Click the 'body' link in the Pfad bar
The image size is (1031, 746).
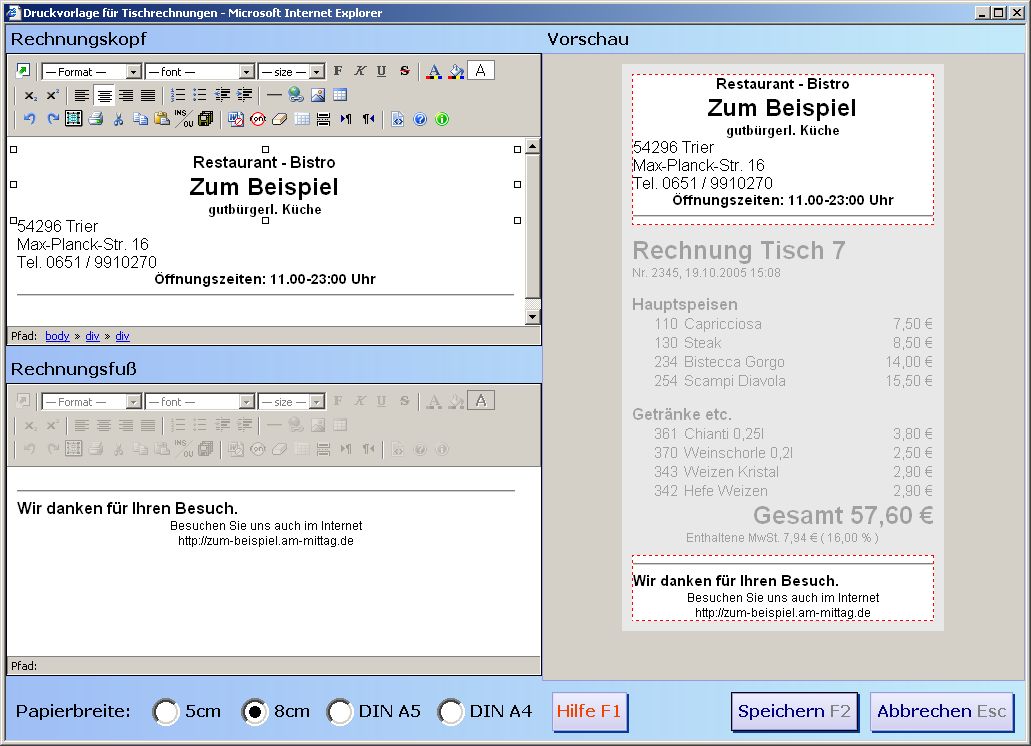(57, 336)
